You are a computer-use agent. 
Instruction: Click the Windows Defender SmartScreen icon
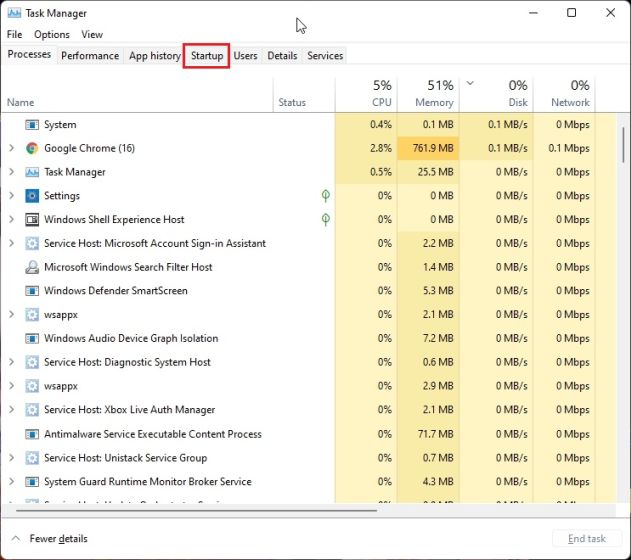(32, 291)
